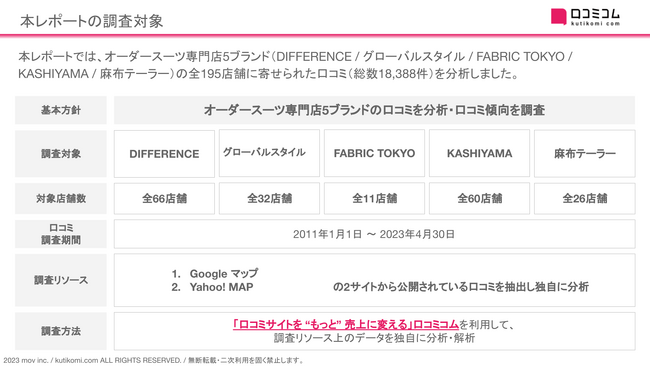Viewport: 650px width, 366px height.
Task: Click the 基本方針 row label
Action: point(61,110)
